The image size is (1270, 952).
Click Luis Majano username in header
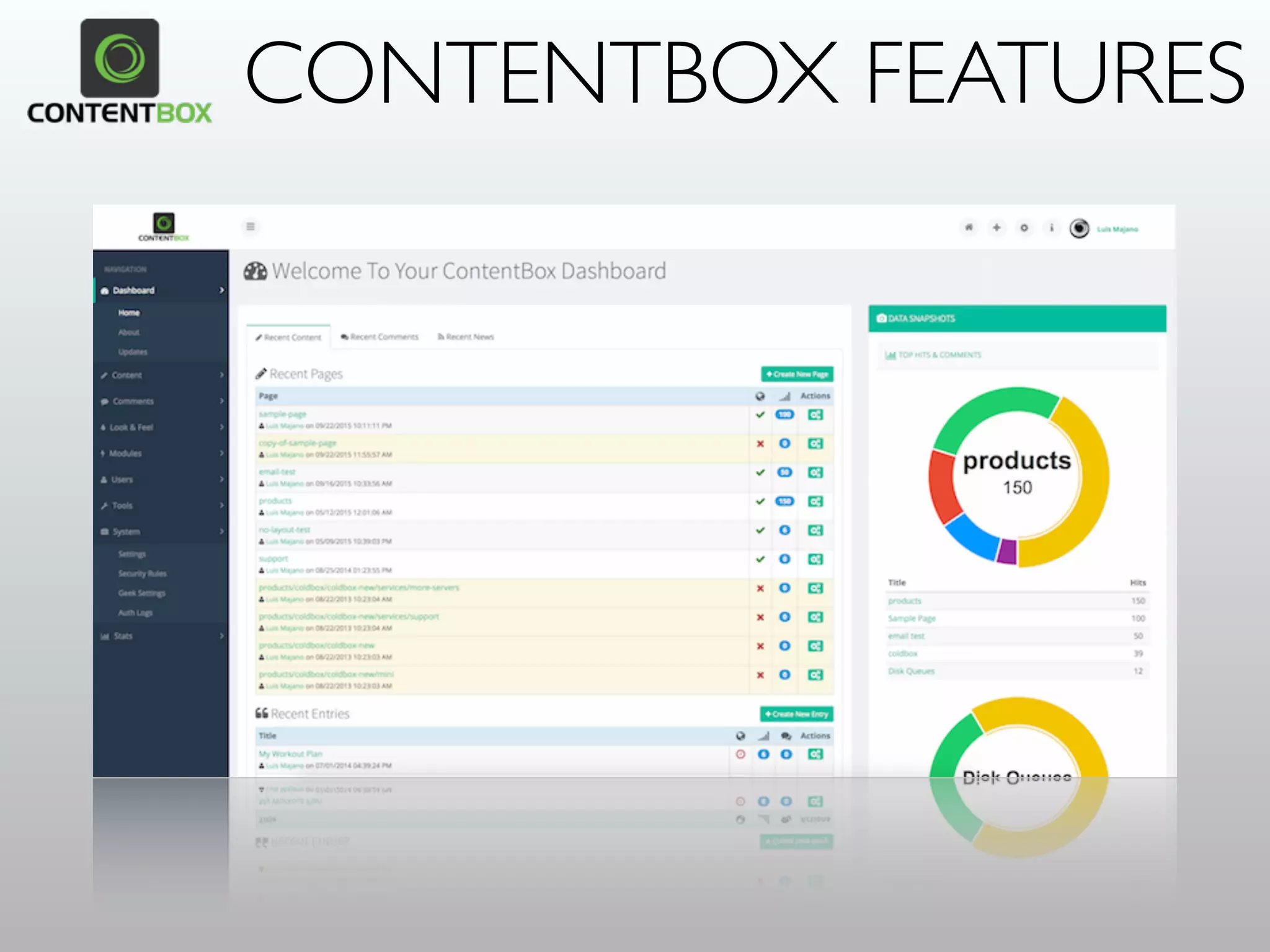(1117, 229)
